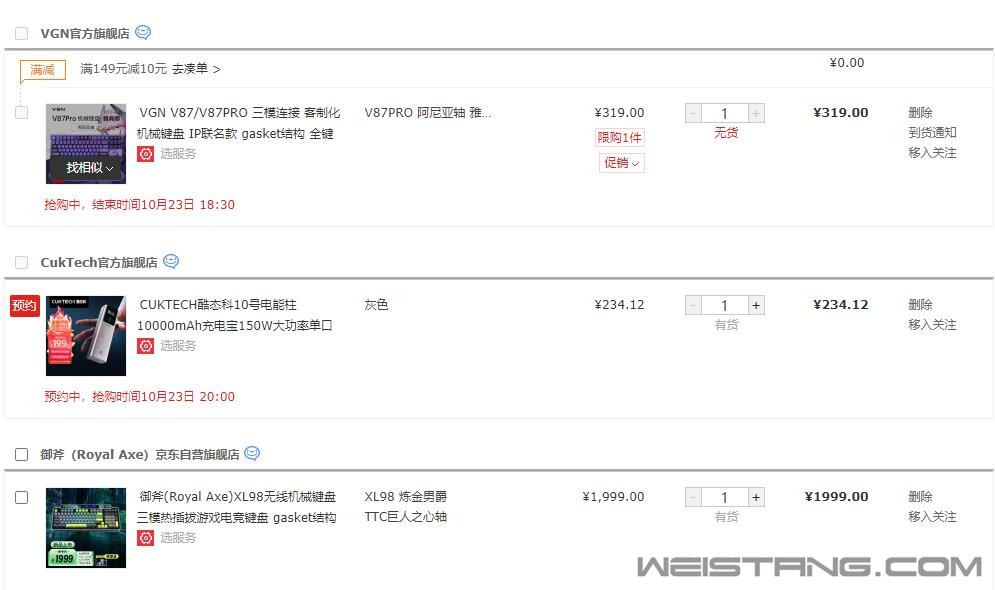Select all items from 御斧 Royal Axe store
The image size is (995, 590).
pos(22,454)
